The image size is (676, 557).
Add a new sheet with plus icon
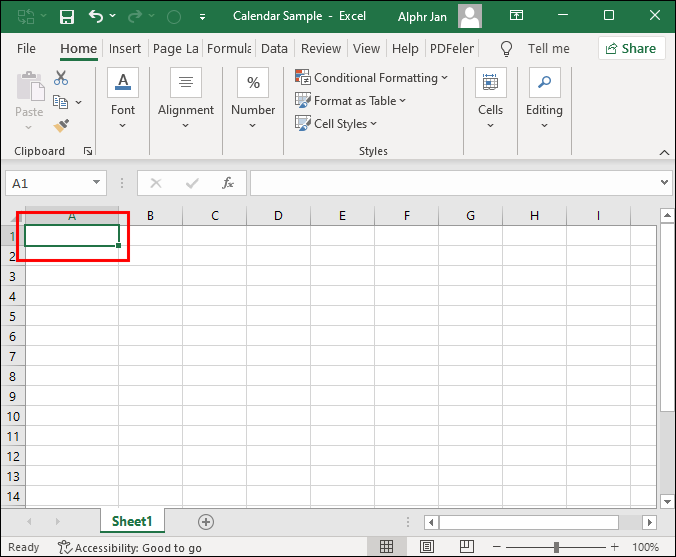pos(206,522)
